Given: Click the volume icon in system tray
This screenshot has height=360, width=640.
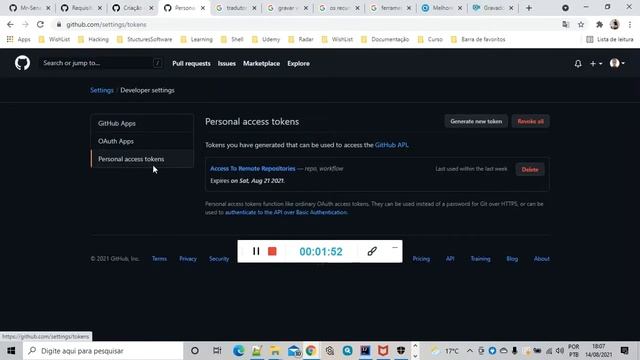Looking at the screenshot, I should click(560, 351).
